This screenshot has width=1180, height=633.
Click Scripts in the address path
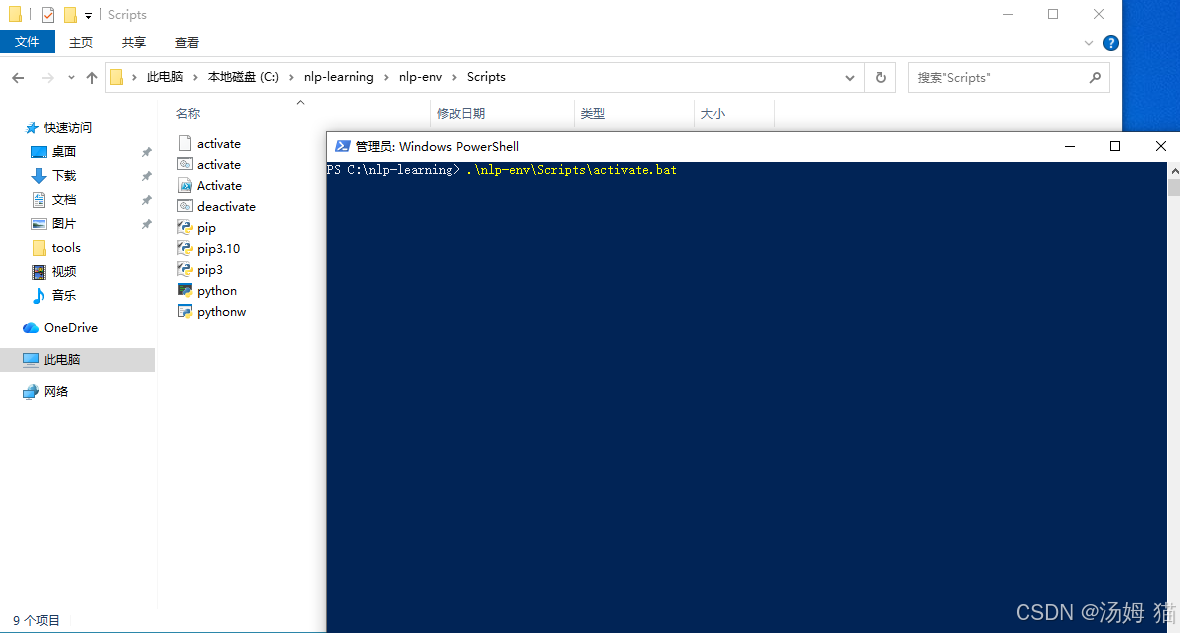pyautogui.click(x=486, y=77)
